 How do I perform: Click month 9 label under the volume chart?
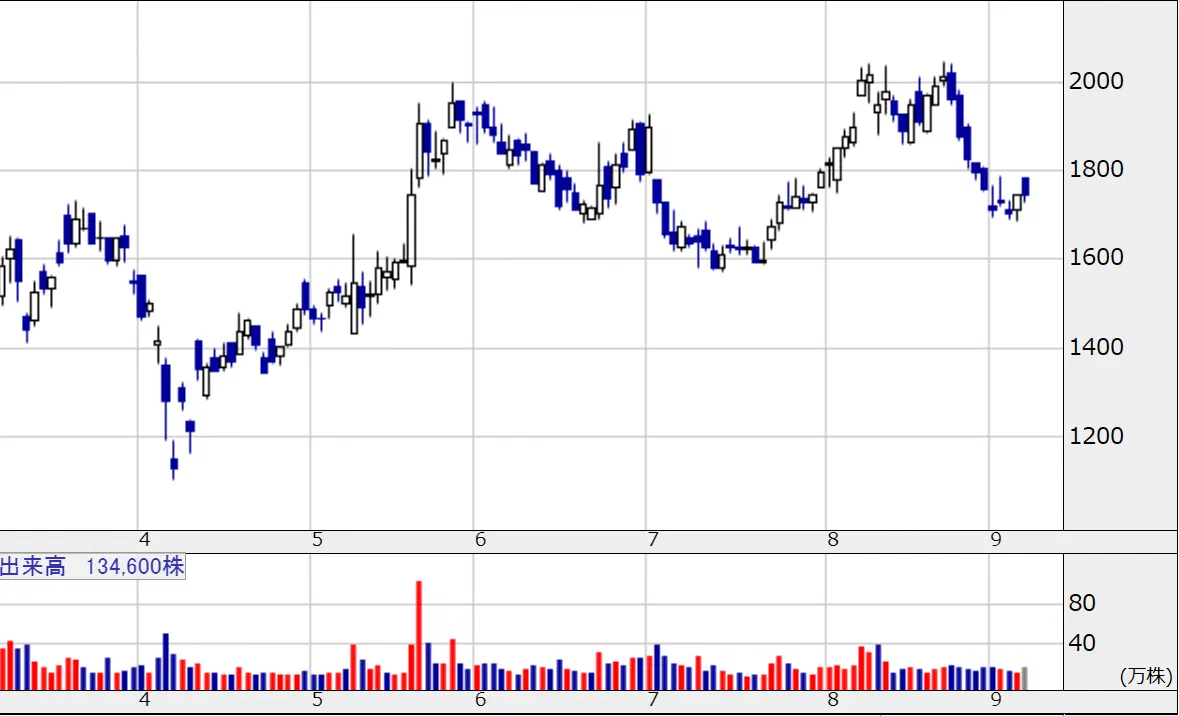point(996,700)
